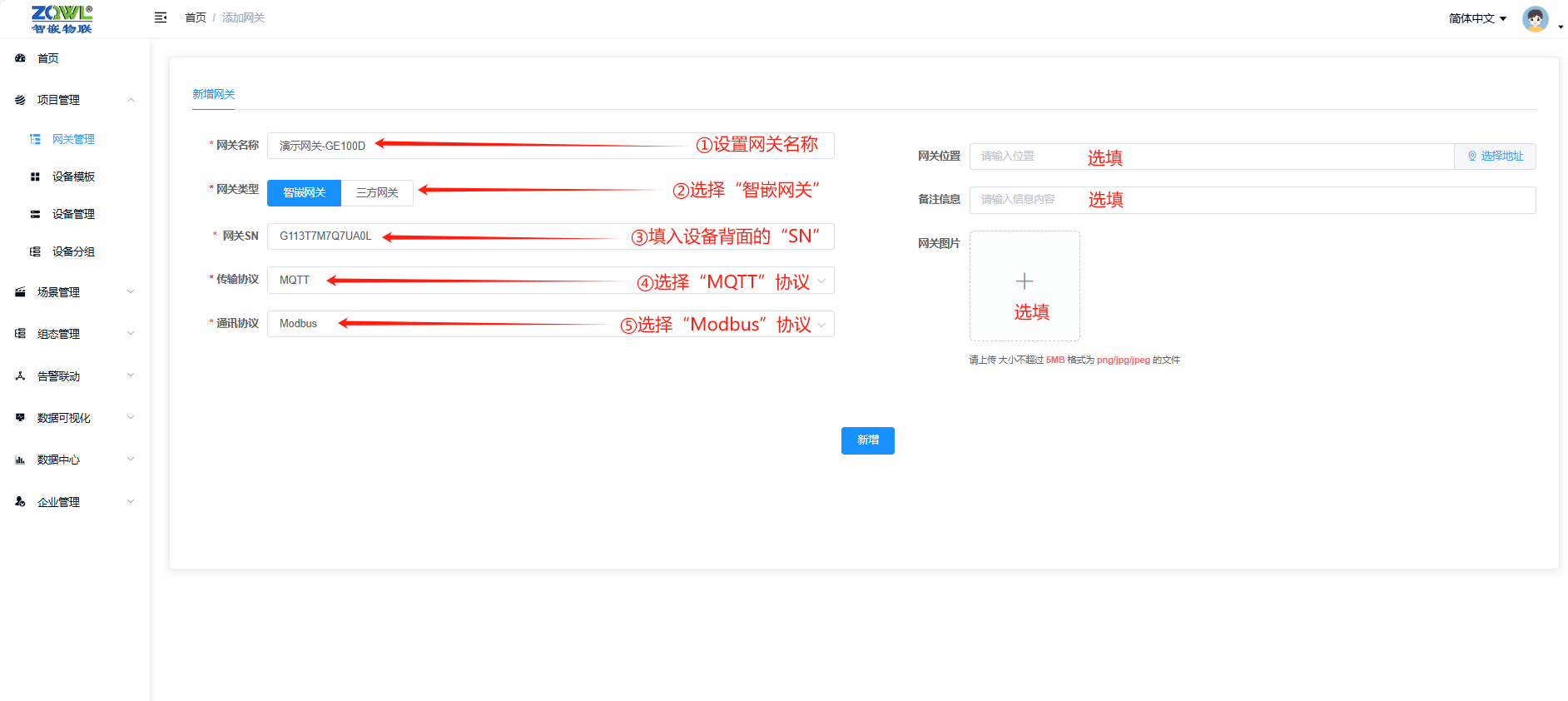Open the 传输协议 MQTT dropdown
1568x701 pixels.
(549, 281)
